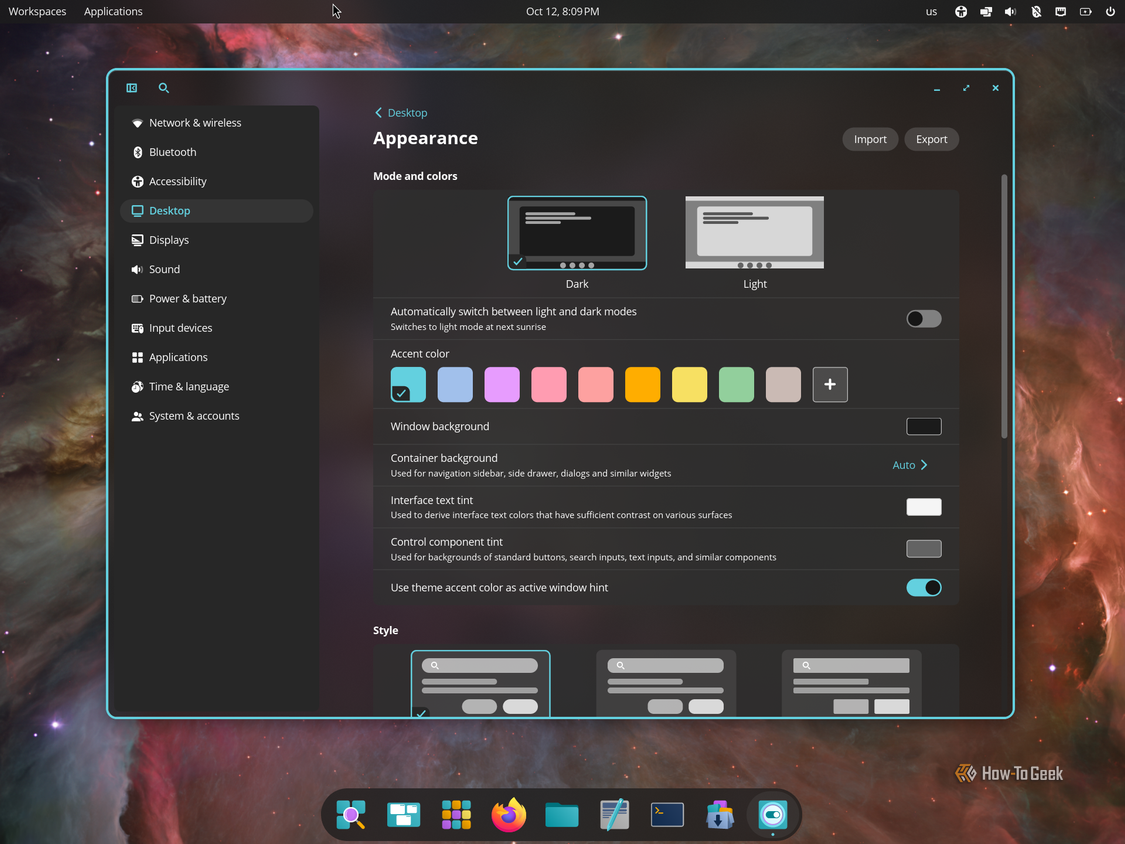Open Network & wireless settings

pyautogui.click(x=217, y=123)
